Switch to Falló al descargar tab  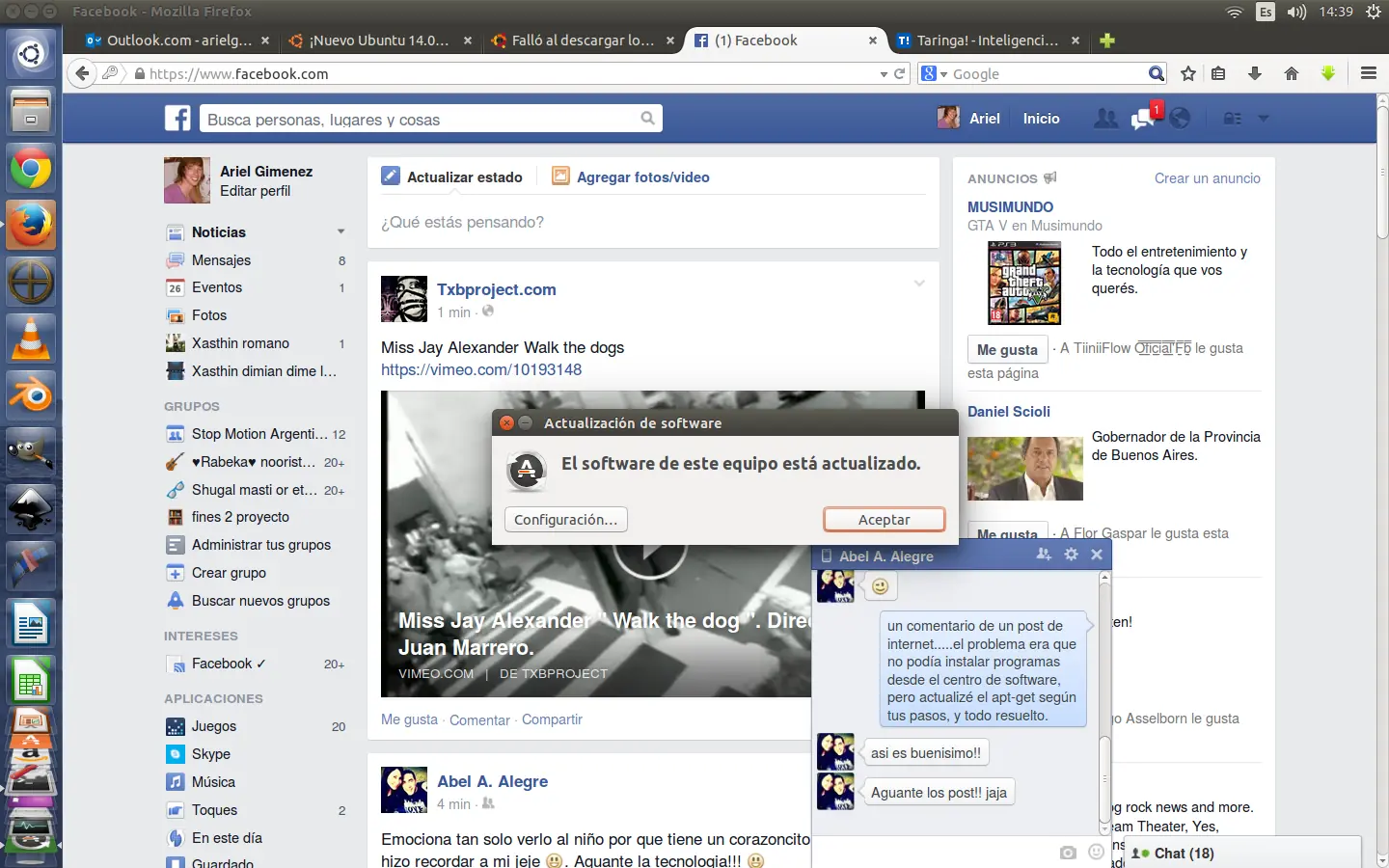pyautogui.click(x=583, y=41)
